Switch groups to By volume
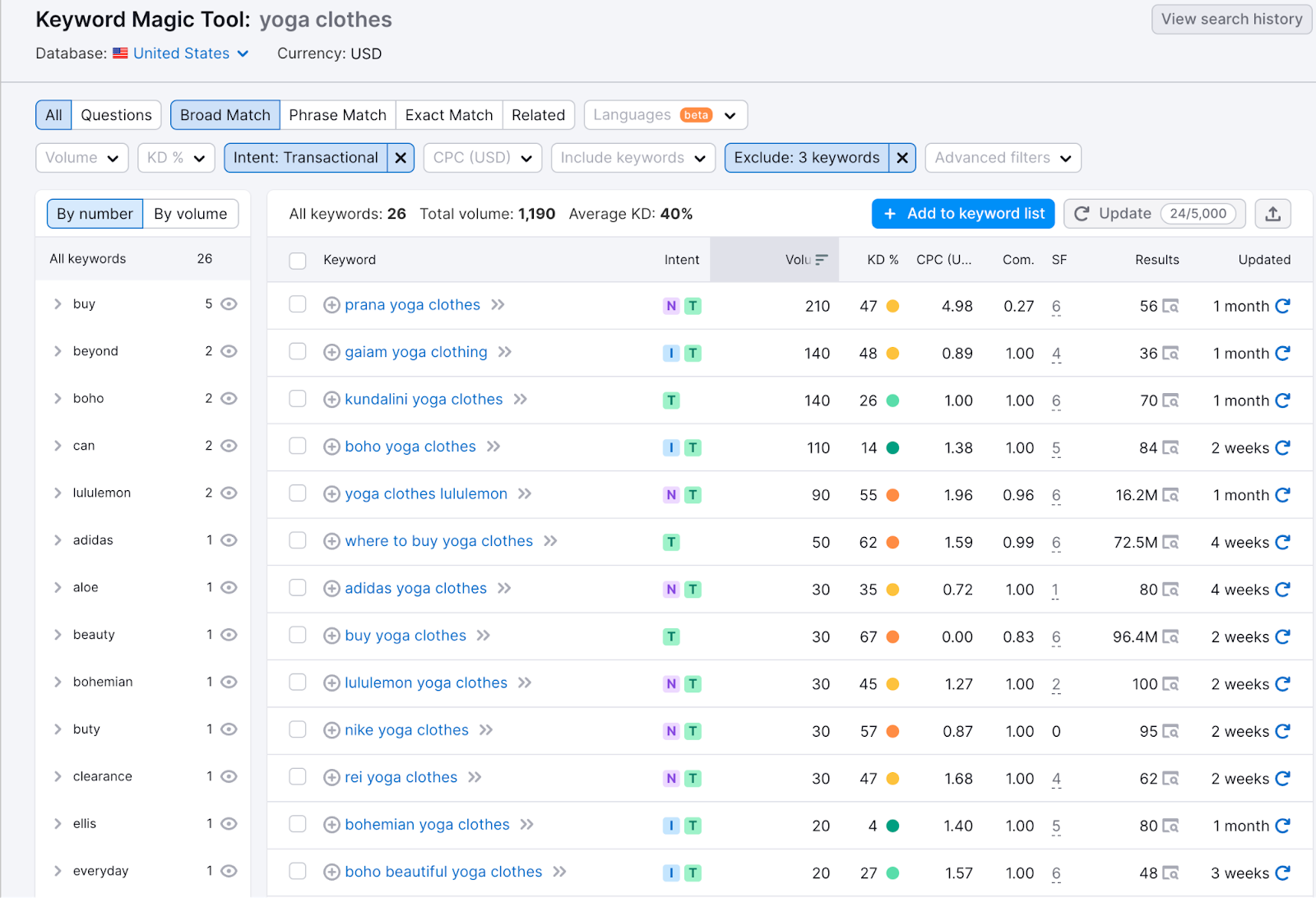Image resolution: width=1316 pixels, height=898 pixels. [190, 214]
